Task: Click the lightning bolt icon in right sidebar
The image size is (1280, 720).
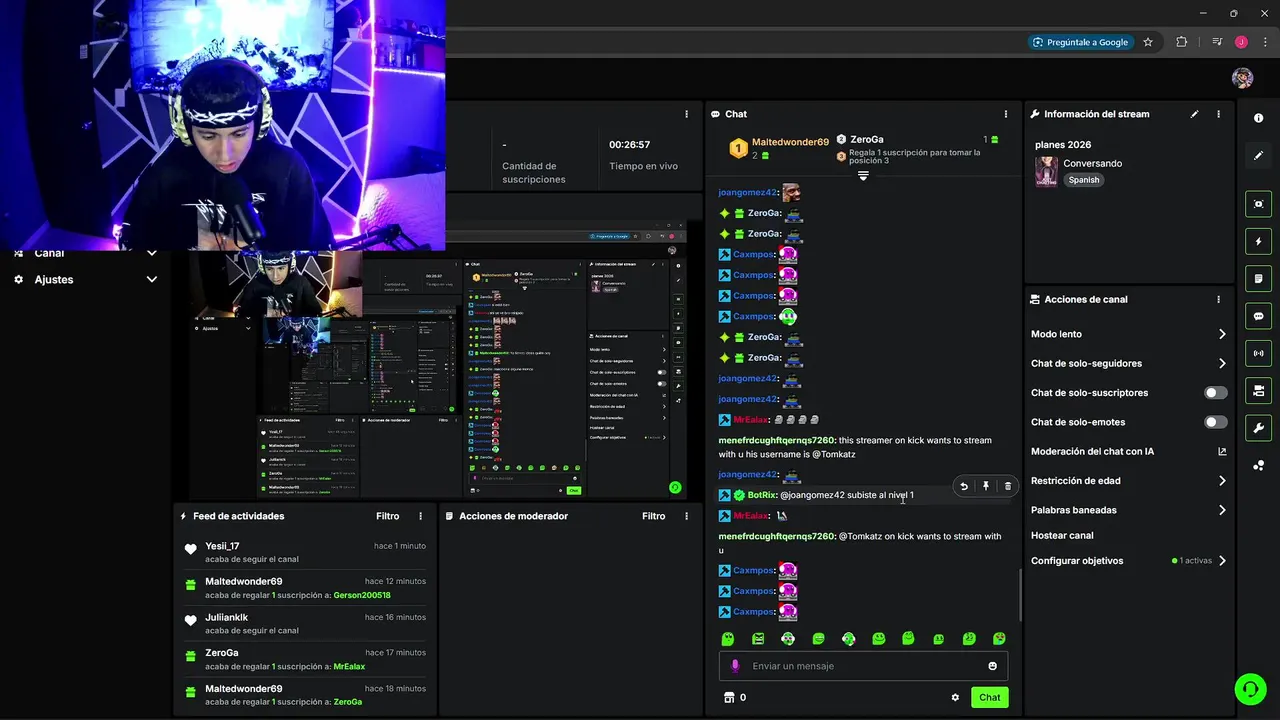Action: 1258,241
